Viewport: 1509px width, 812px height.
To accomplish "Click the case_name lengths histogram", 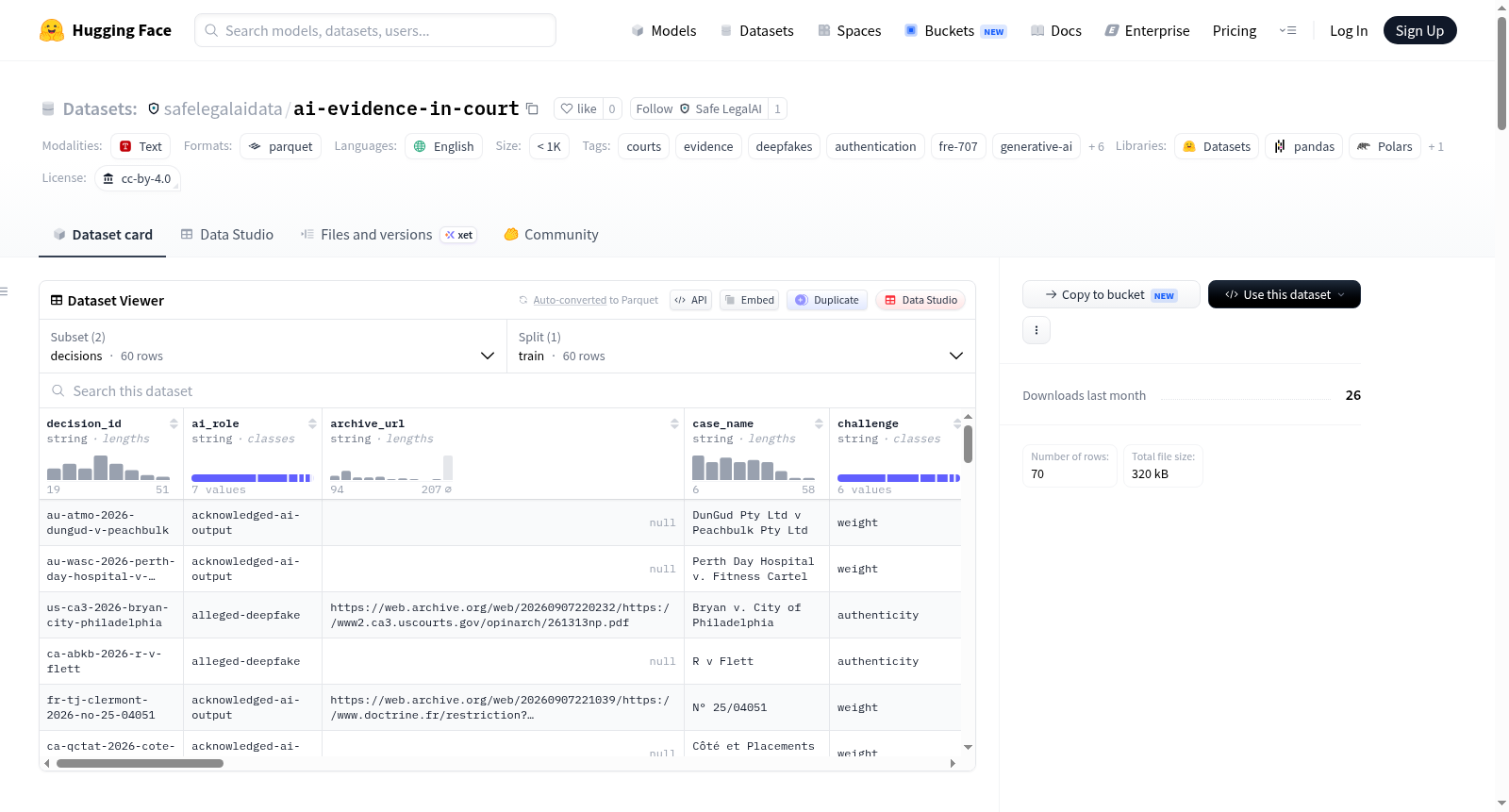I will click(754, 468).
